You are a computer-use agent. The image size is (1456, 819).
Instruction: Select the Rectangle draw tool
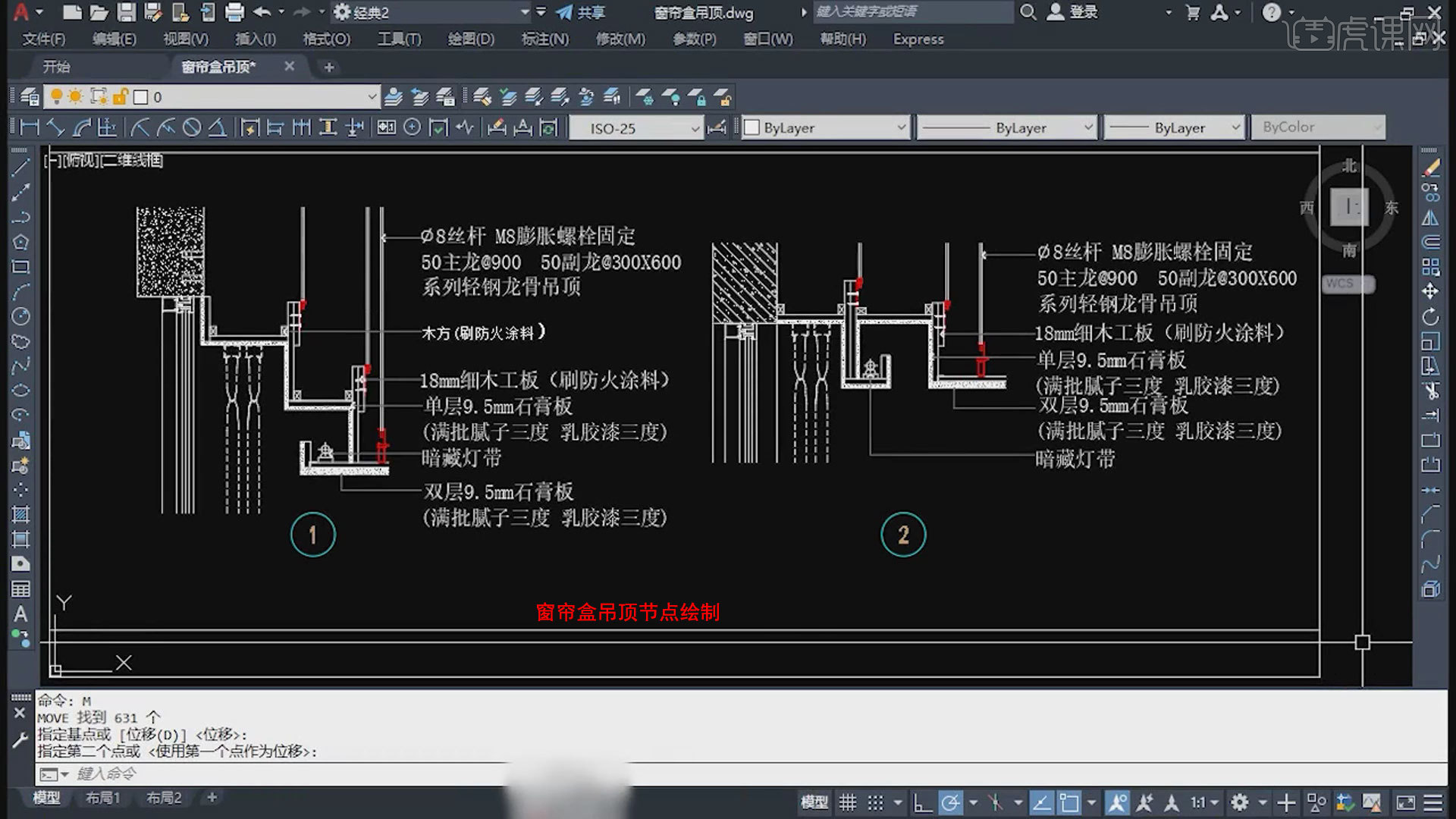click(20, 267)
